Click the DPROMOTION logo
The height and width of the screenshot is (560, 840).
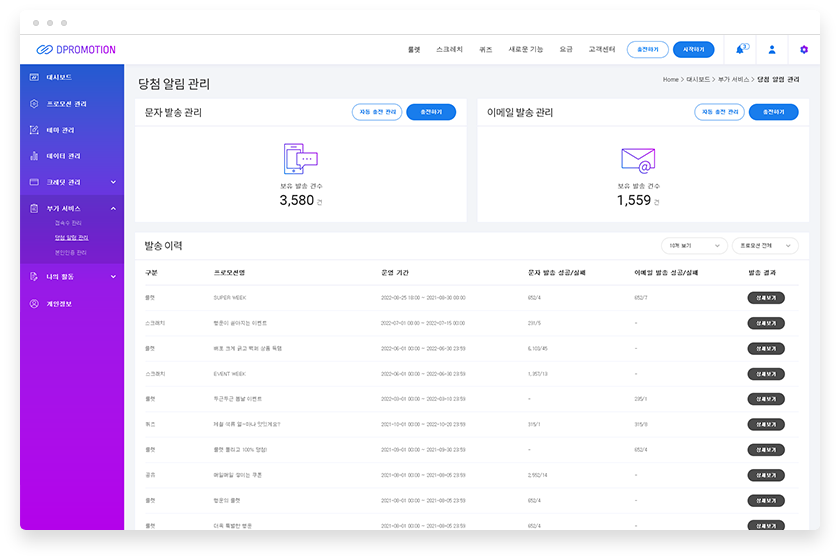pyautogui.click(x=76, y=50)
